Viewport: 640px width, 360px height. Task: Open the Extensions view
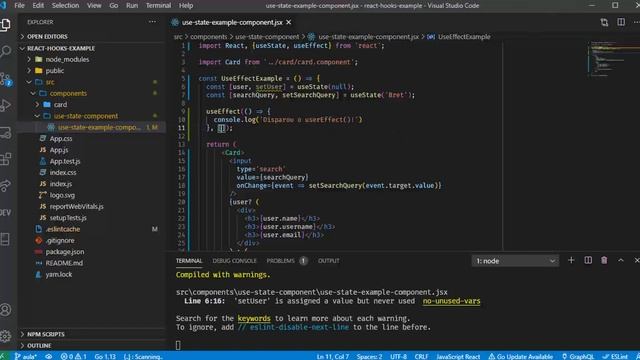[6, 159]
